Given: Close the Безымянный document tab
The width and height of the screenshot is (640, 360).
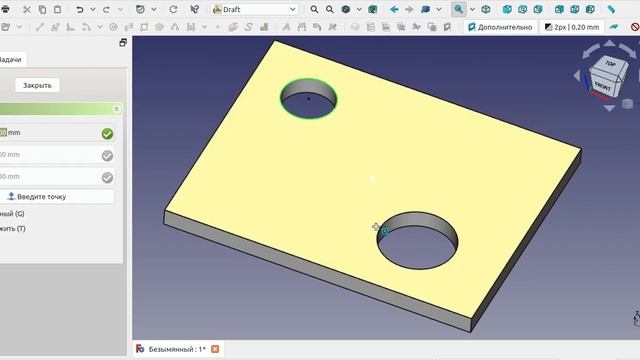Looking at the screenshot, I should 215,349.
